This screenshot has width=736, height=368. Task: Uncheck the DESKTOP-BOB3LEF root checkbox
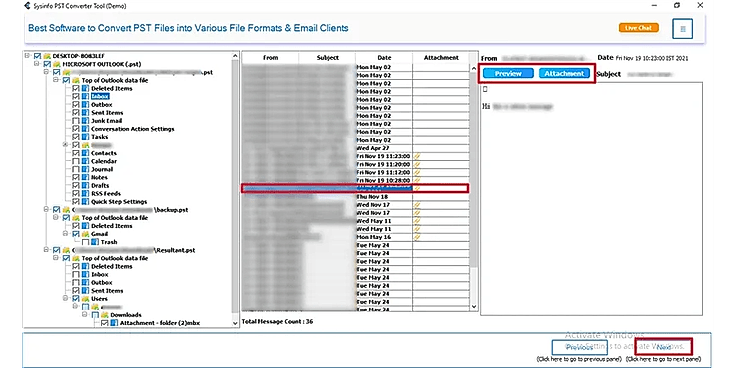click(x=38, y=56)
